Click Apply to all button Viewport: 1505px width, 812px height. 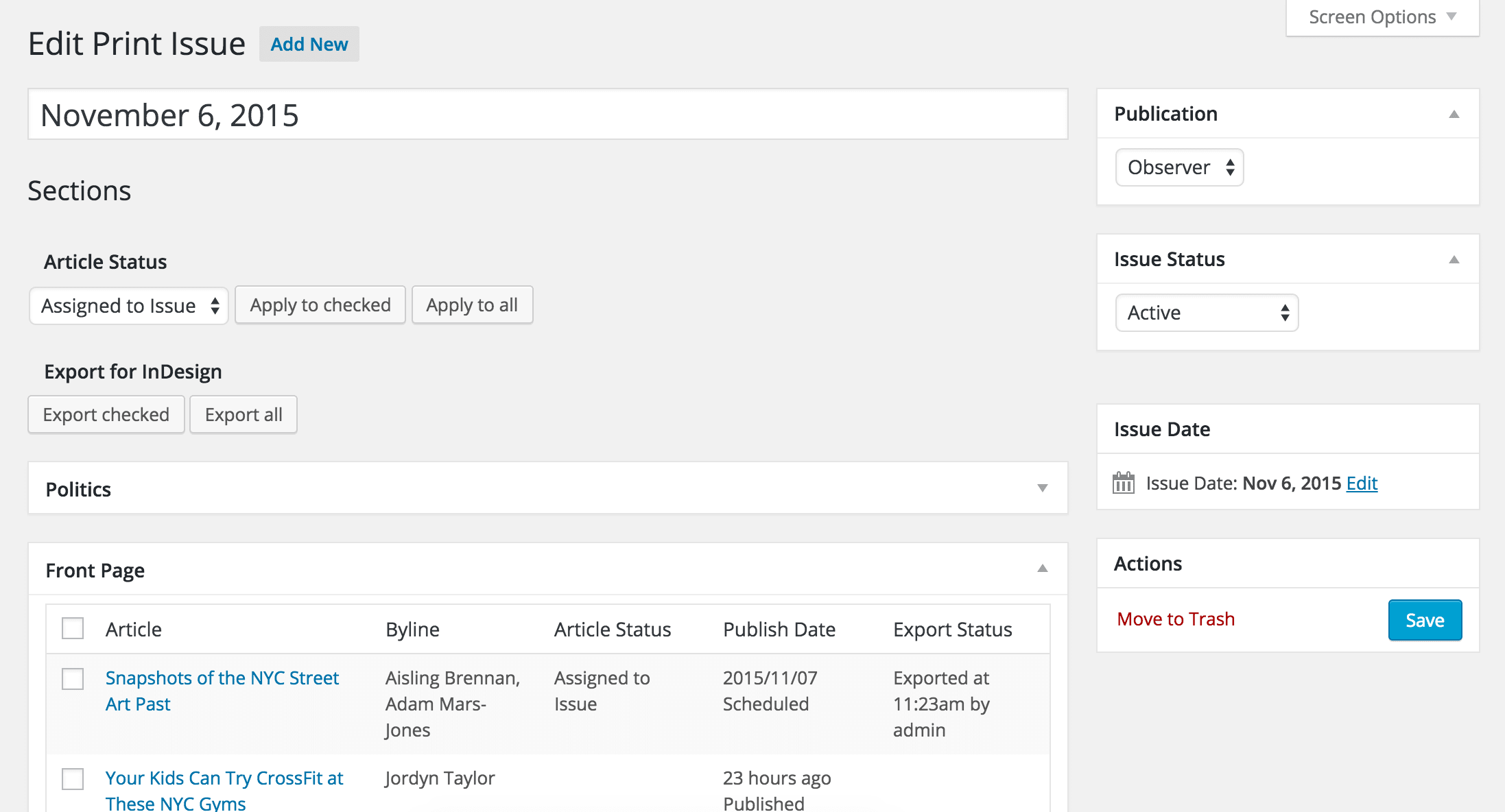pos(472,305)
